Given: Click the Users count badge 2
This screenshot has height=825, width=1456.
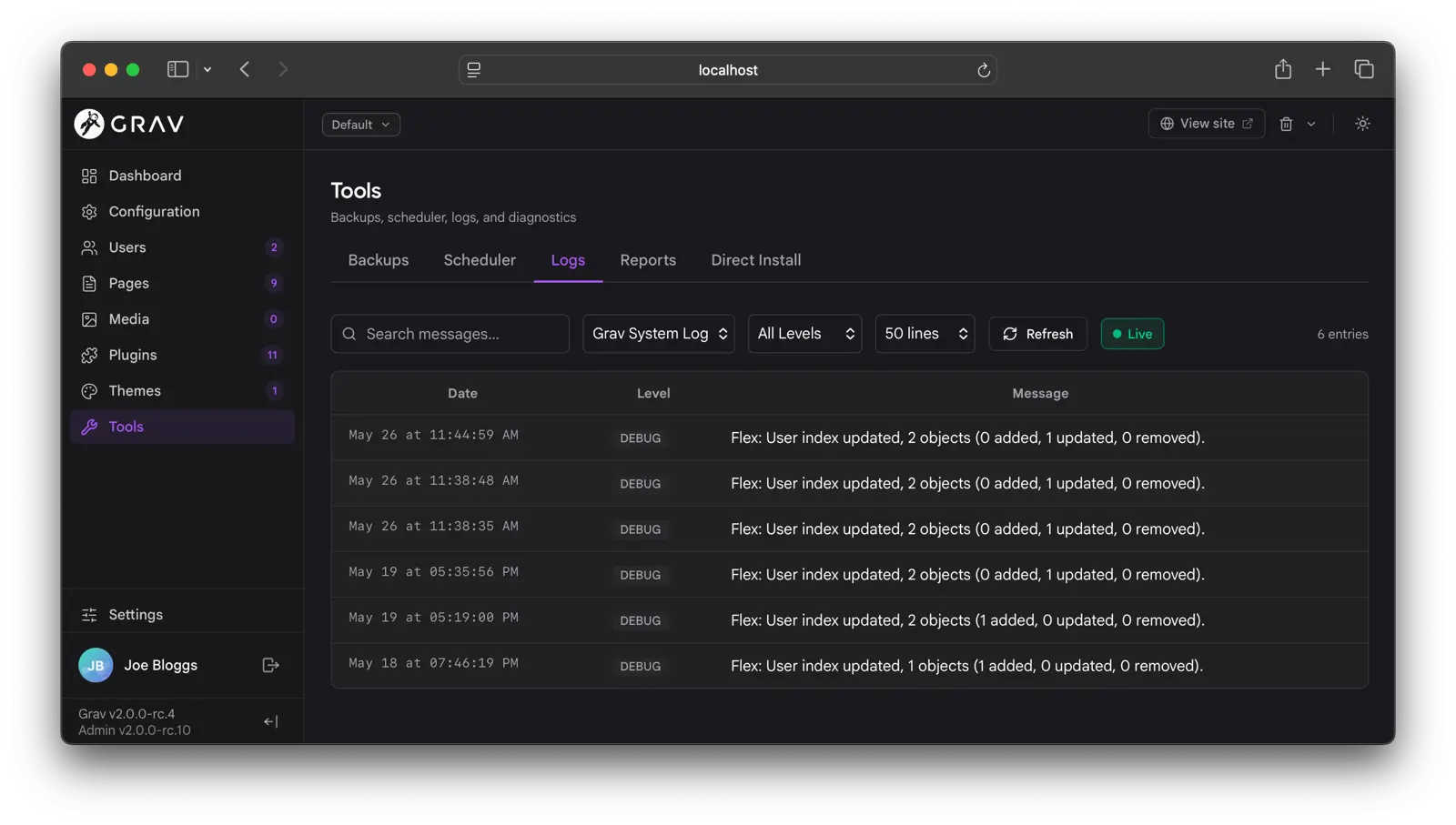Looking at the screenshot, I should (274, 247).
